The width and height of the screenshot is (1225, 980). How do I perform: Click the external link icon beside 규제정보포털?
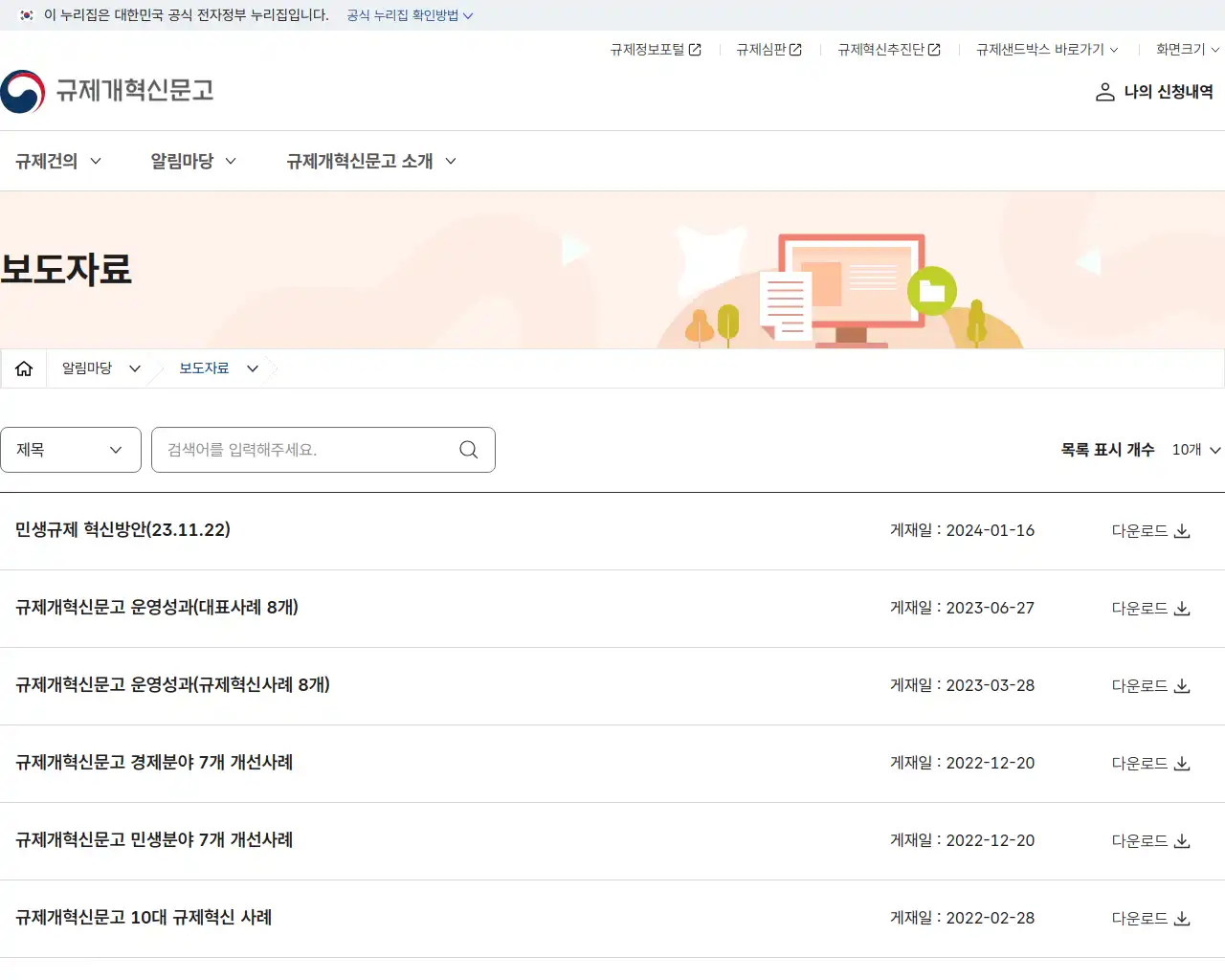[x=696, y=49]
